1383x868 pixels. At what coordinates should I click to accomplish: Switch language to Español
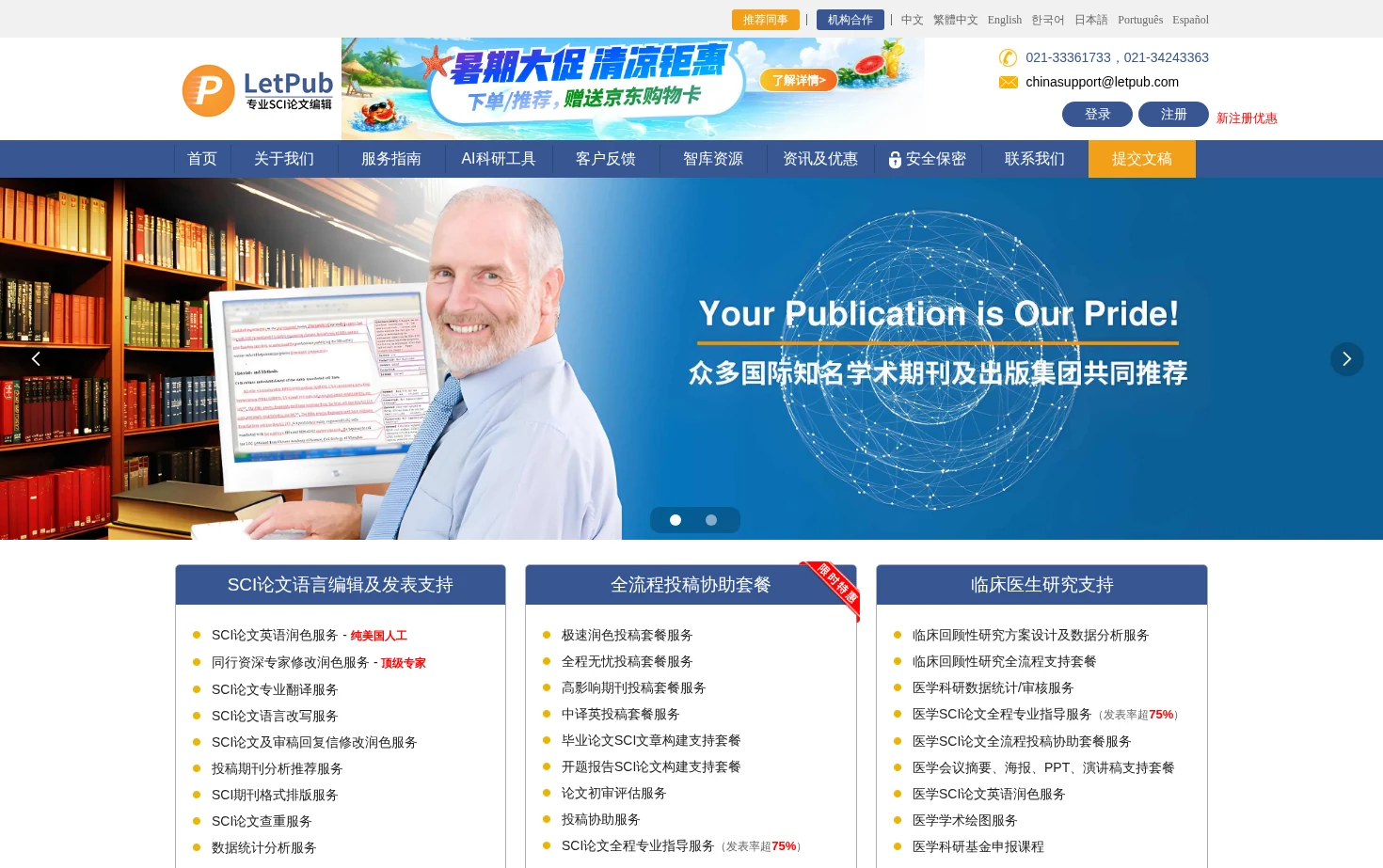1190,20
